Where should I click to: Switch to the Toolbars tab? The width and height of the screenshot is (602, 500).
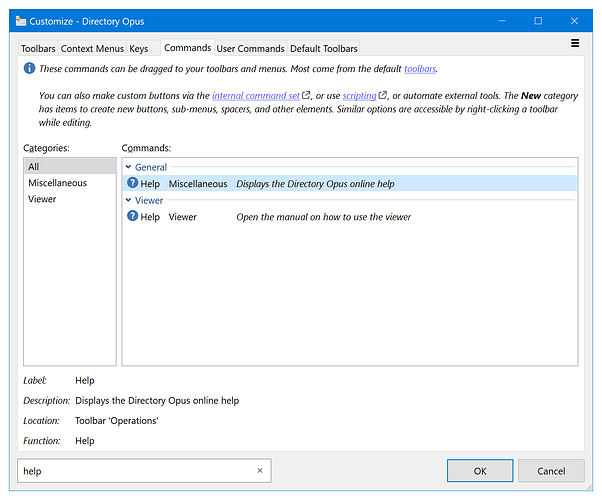coord(38,48)
